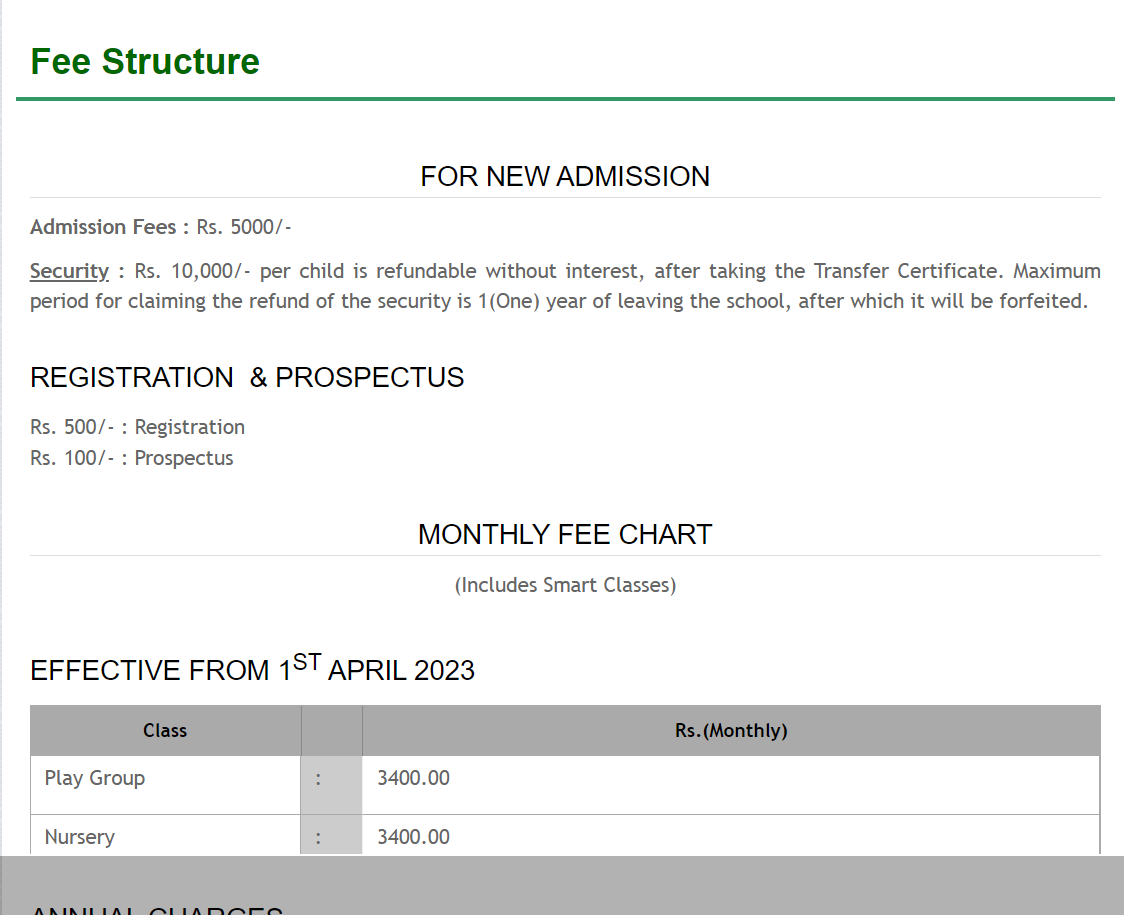Click the Fee Structure page heading
This screenshot has width=1124, height=915.
145,62
